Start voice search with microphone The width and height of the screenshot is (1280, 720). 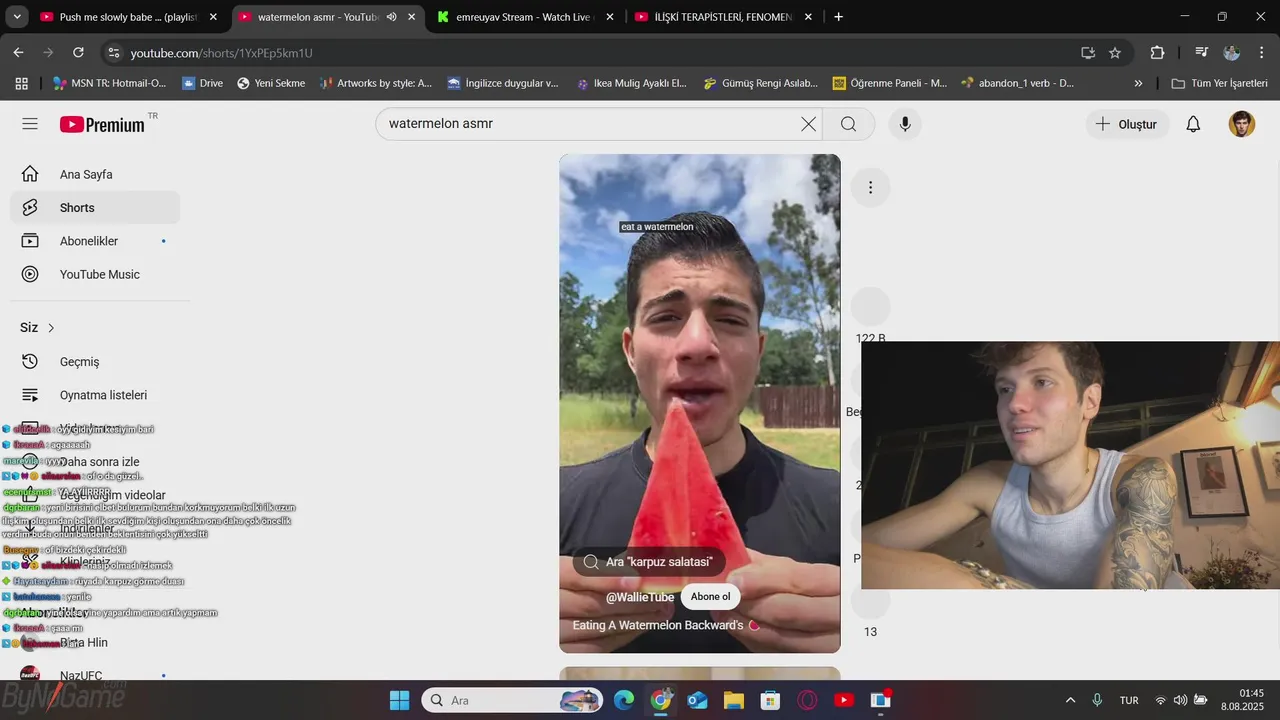(x=905, y=124)
